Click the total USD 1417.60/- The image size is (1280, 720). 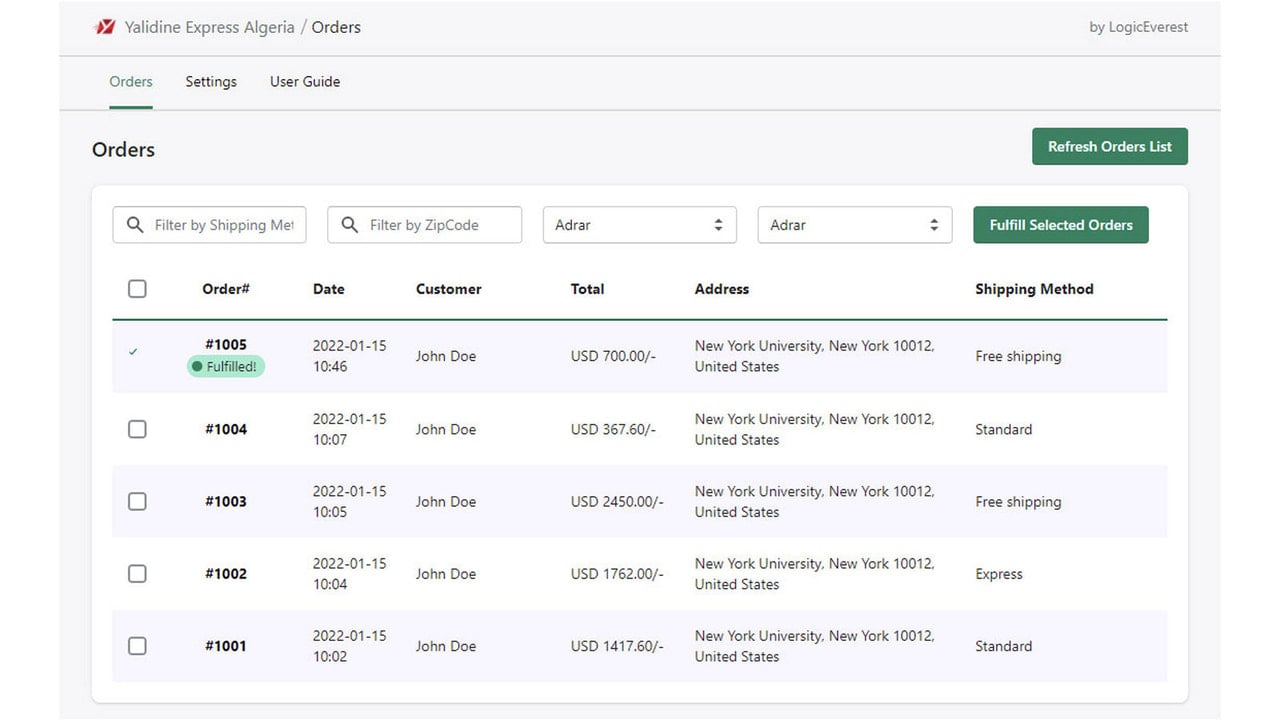(617, 646)
